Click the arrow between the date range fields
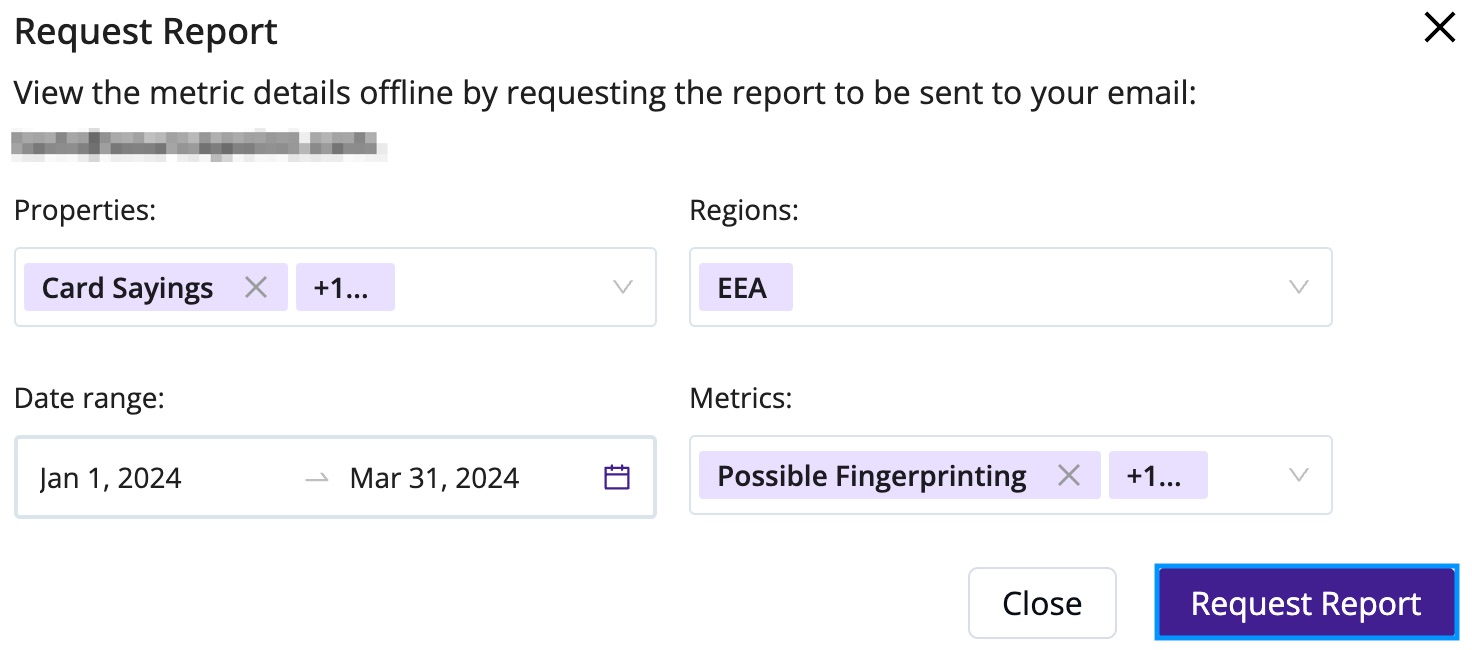 coord(317,479)
